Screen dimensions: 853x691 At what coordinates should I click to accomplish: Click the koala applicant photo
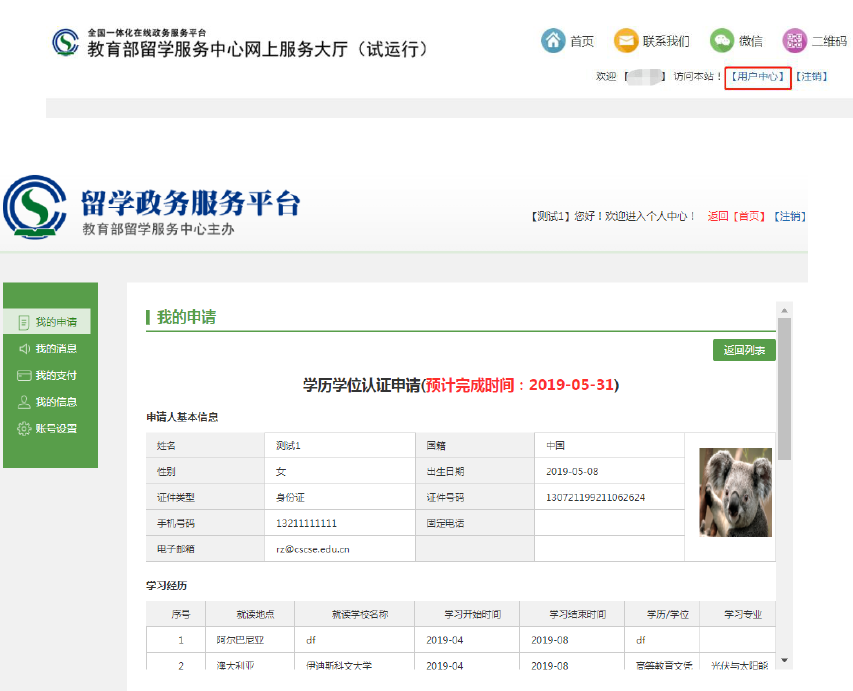pos(735,492)
